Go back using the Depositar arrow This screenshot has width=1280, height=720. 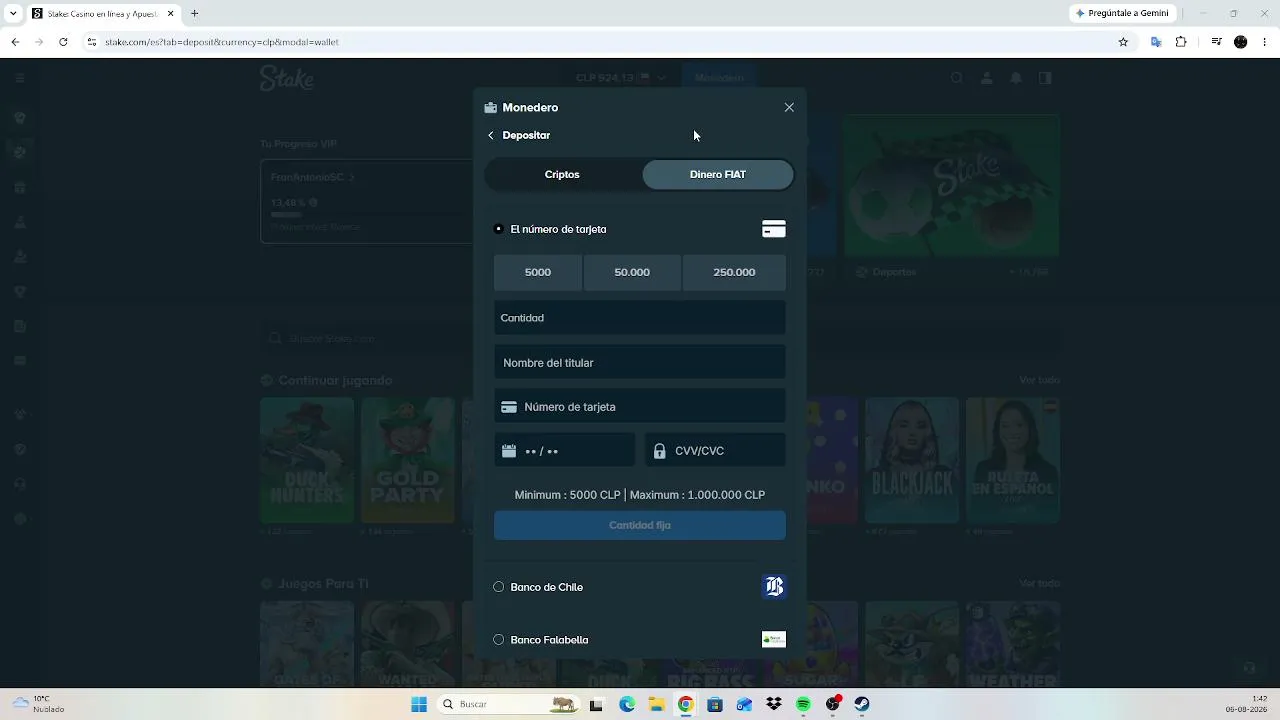(x=491, y=135)
